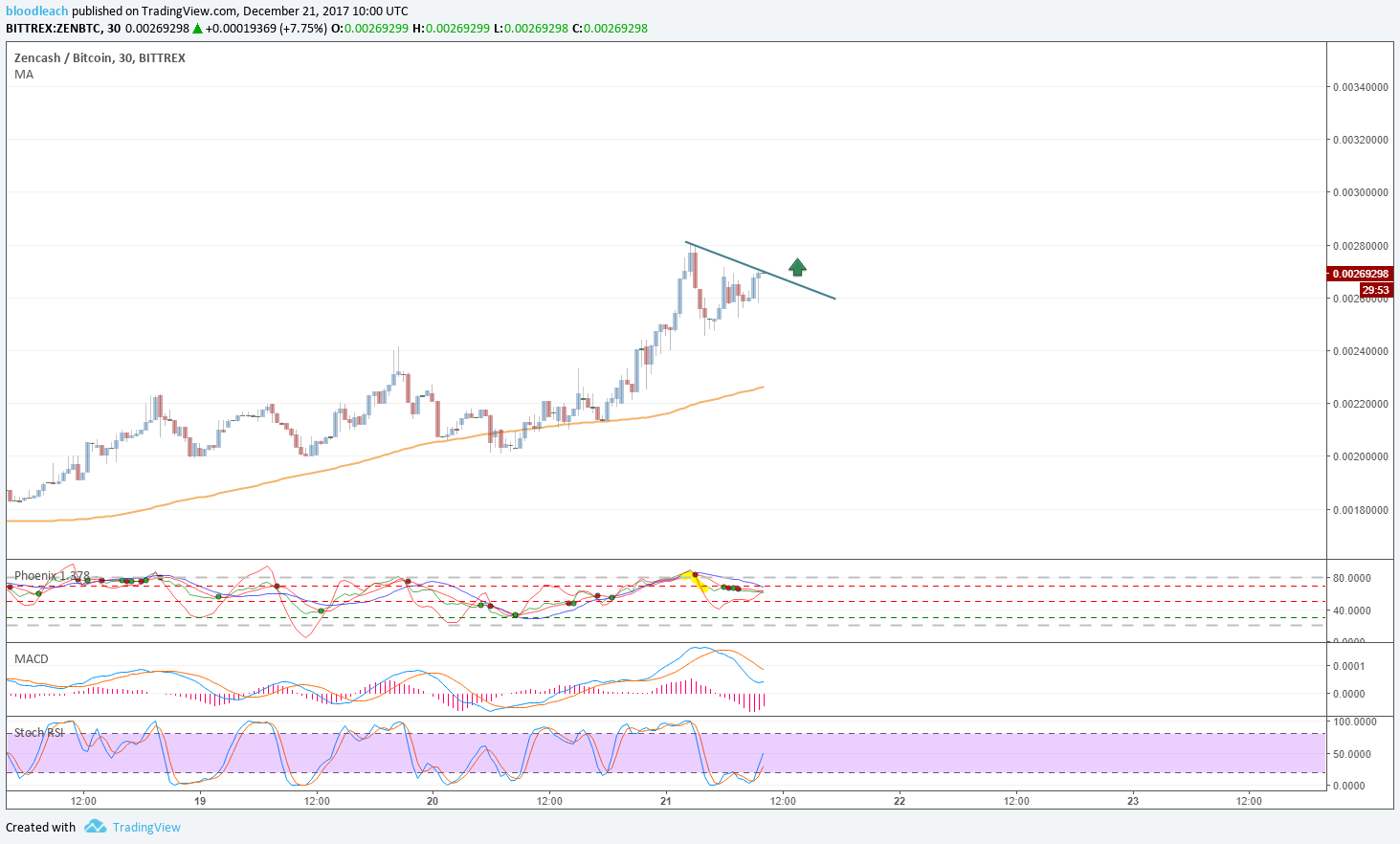Click date label 22 on time axis
Image resolution: width=1400 pixels, height=844 pixels.
click(900, 801)
